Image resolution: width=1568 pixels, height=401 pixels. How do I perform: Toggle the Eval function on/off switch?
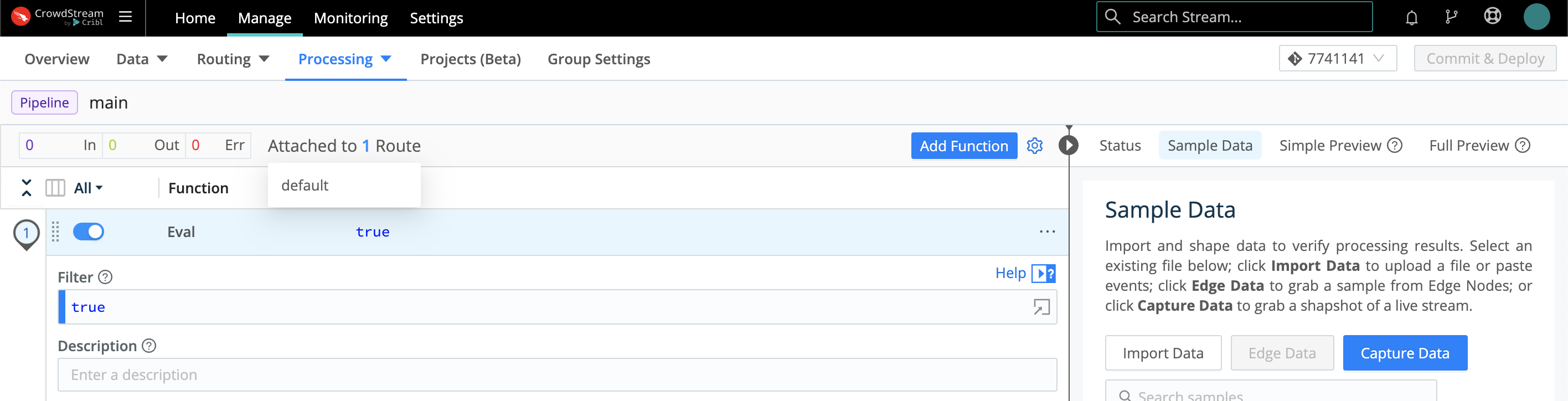coord(88,232)
